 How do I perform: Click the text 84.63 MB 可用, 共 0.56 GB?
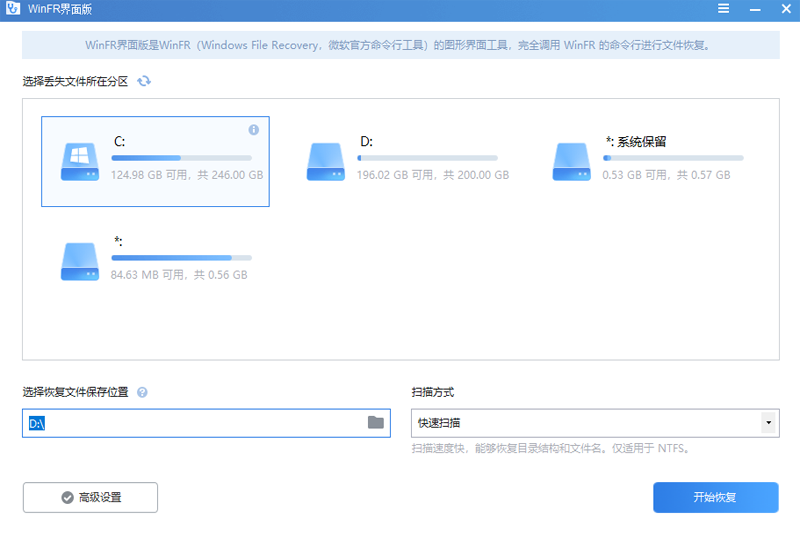tap(179, 275)
